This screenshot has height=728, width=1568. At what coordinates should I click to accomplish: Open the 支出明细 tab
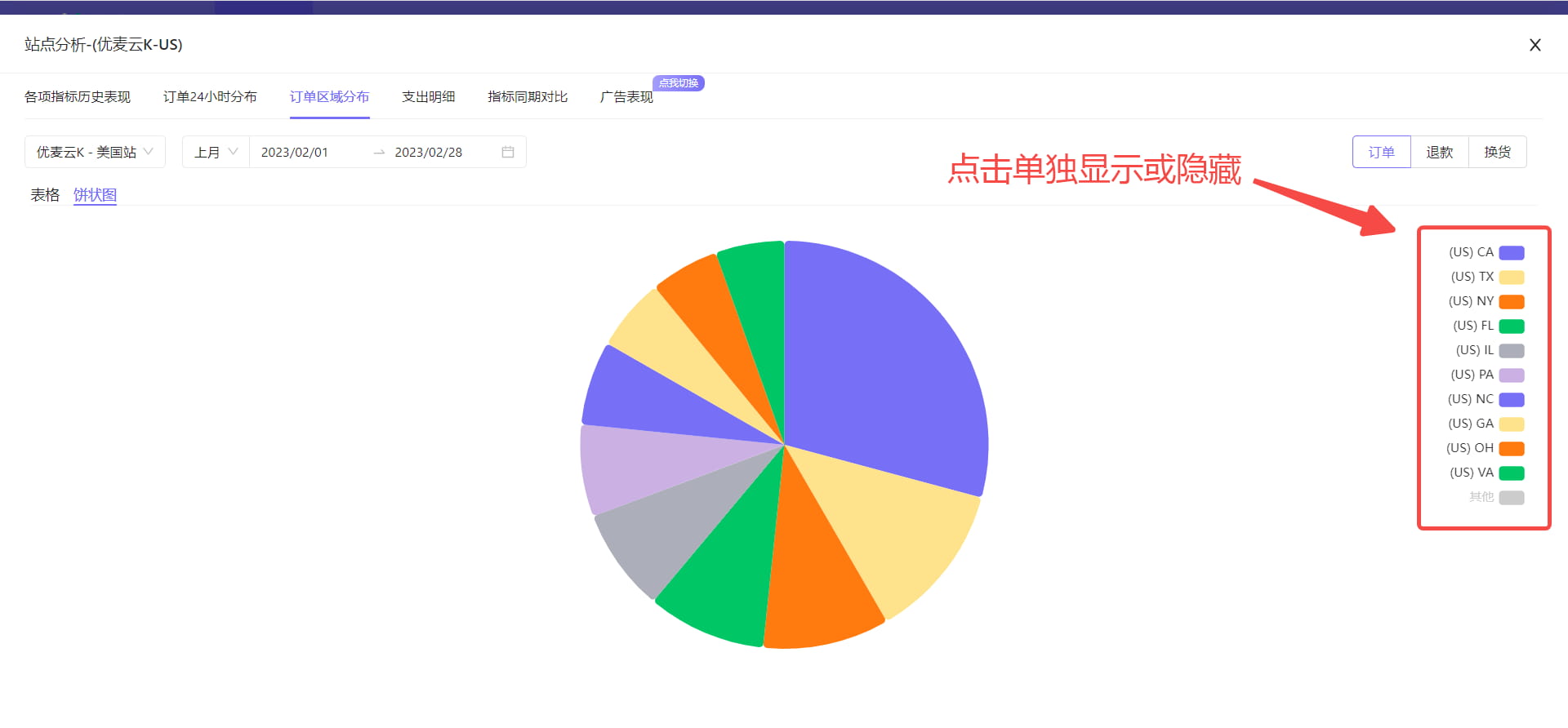[428, 97]
